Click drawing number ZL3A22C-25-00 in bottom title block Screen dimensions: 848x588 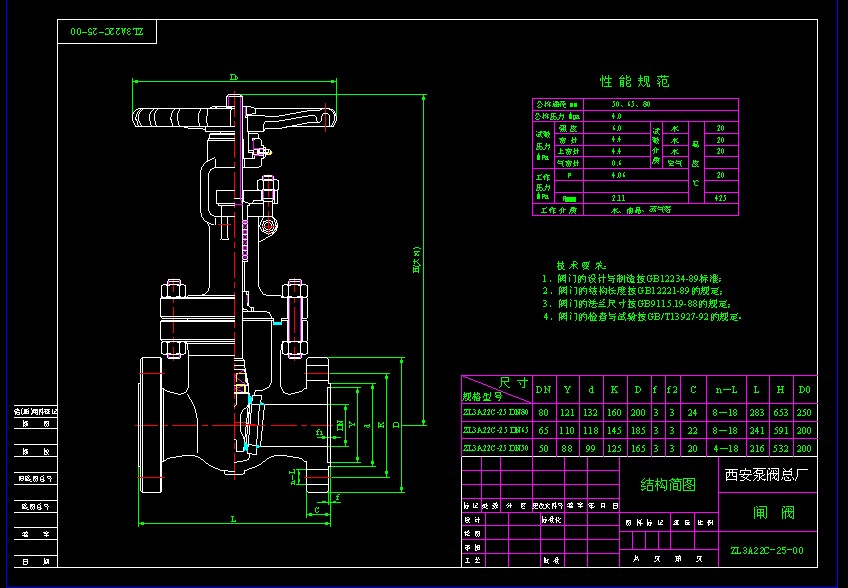(x=767, y=550)
